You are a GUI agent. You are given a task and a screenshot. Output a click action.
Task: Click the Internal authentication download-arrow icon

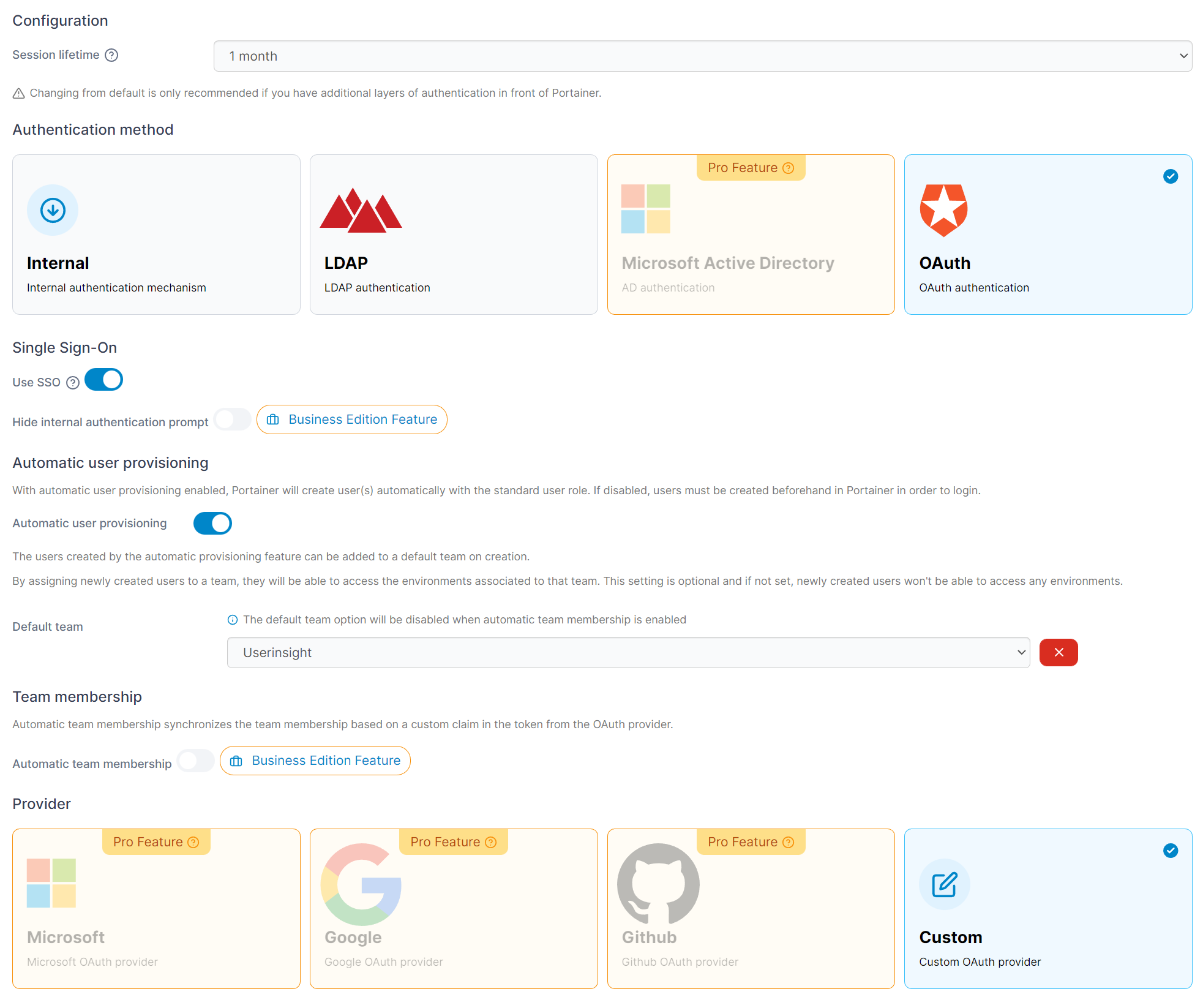(x=53, y=210)
